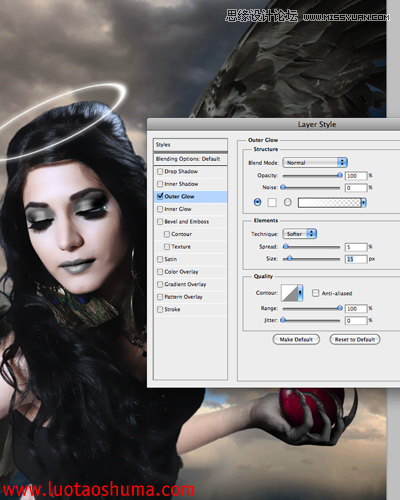Toggle the Stroke style checkbox
The width and height of the screenshot is (400, 500).
coord(160,309)
